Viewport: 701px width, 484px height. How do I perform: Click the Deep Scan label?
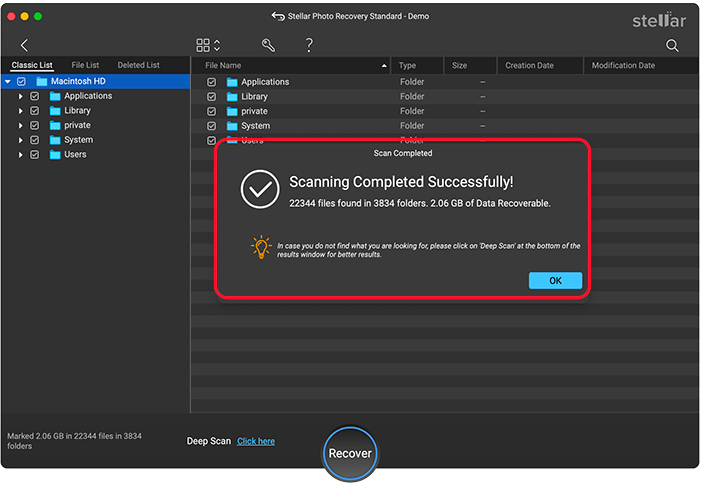209,442
